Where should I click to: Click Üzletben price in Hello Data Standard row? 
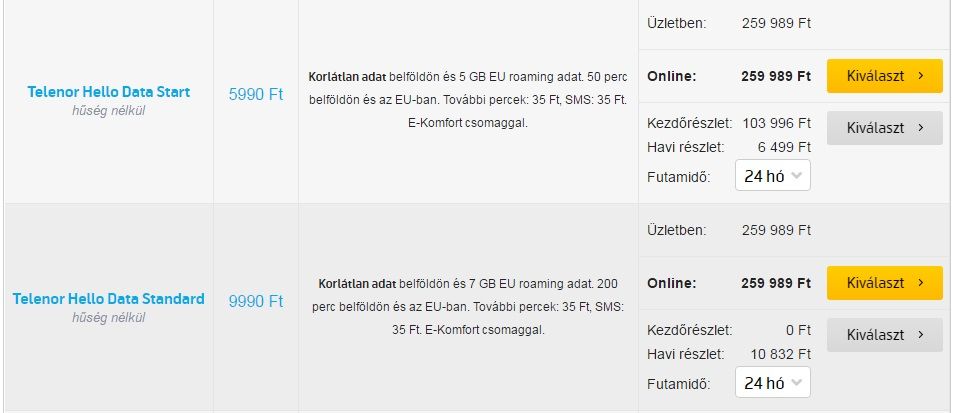776,230
